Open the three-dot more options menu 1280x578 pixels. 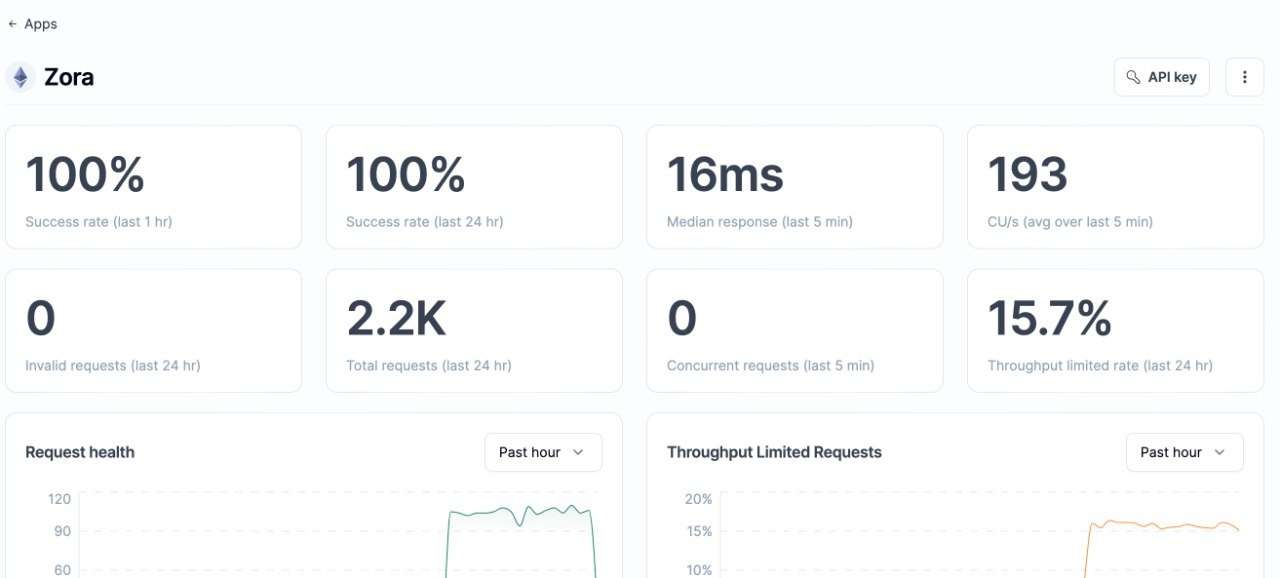[x=1244, y=77]
